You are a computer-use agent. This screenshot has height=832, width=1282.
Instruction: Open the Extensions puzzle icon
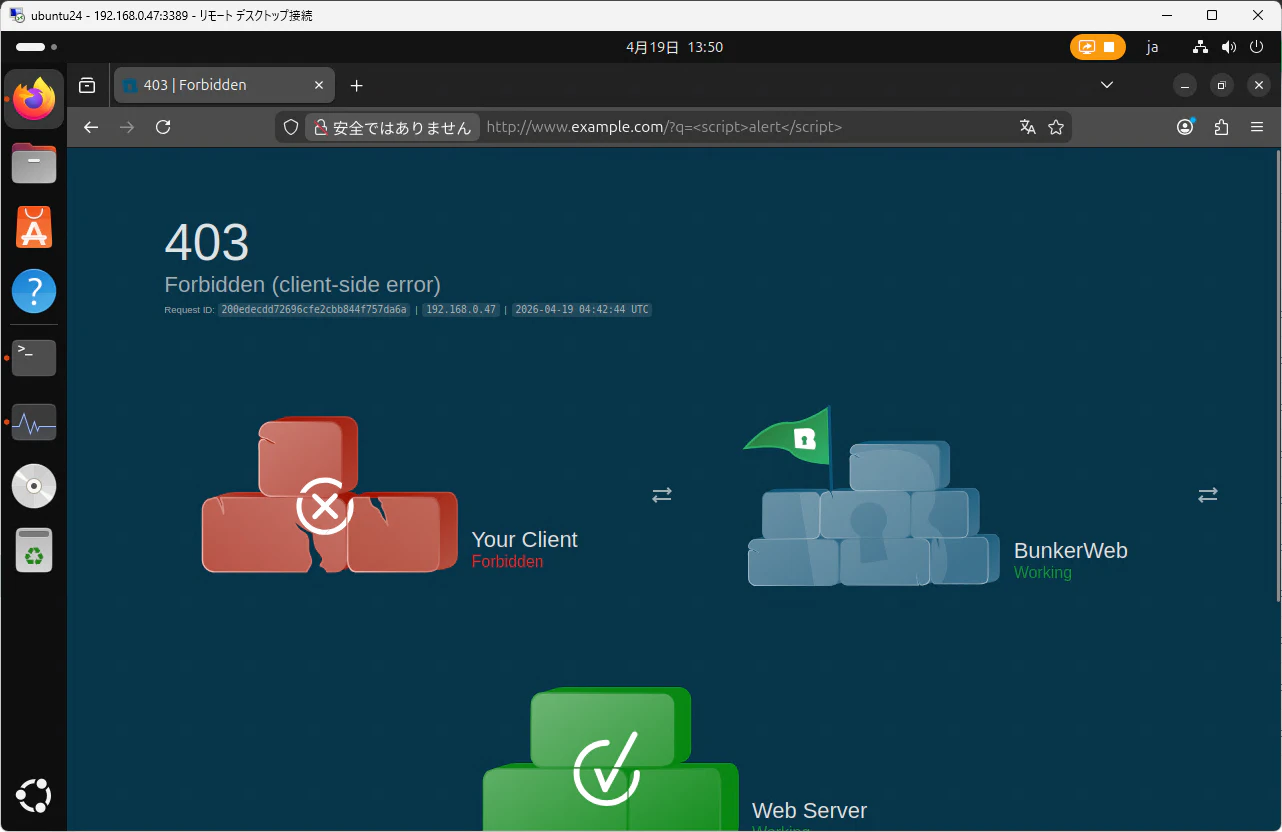(x=1221, y=127)
